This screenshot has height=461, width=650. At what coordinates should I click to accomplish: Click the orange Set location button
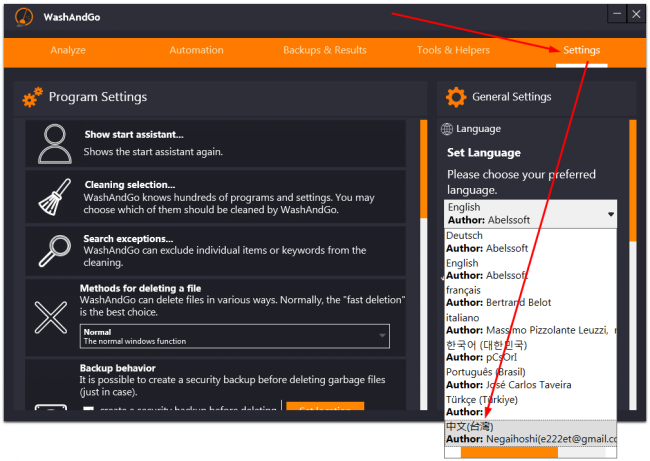pos(325,406)
